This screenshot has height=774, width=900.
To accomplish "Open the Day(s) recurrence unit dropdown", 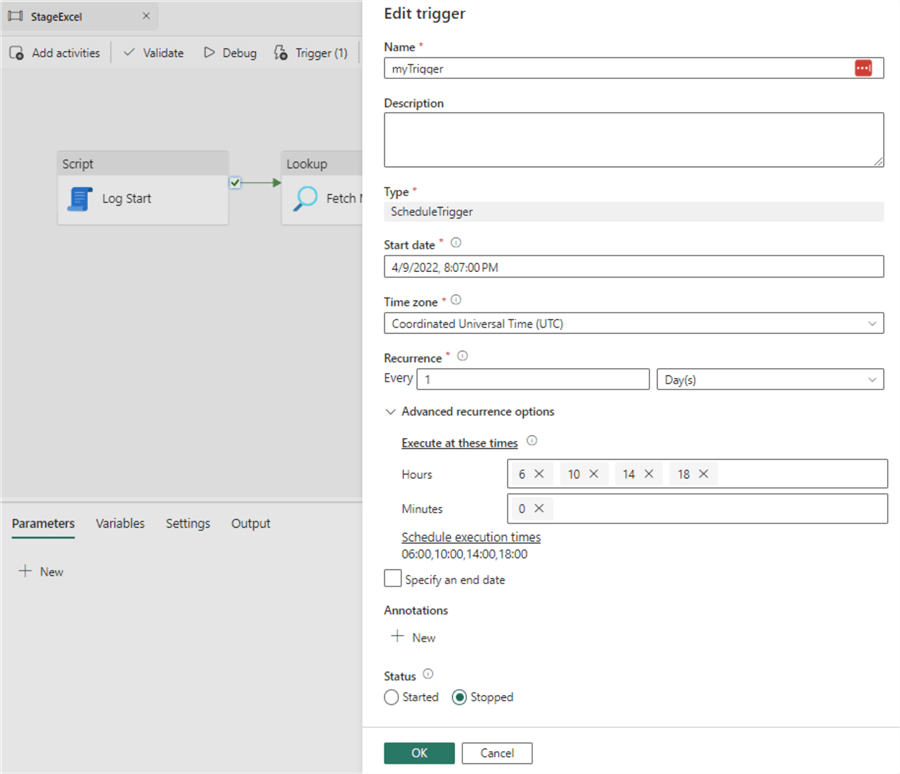I will (x=770, y=380).
